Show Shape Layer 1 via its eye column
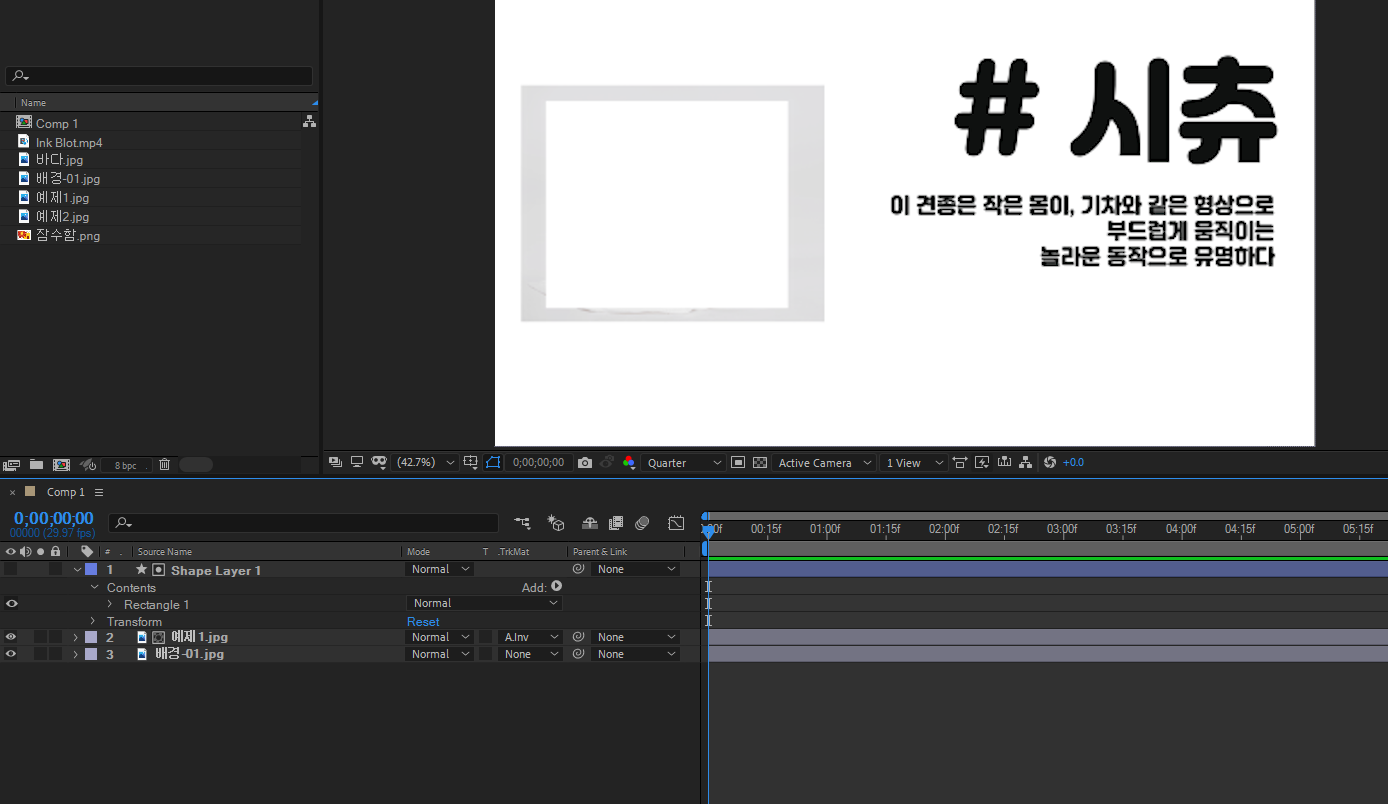 pos(11,569)
